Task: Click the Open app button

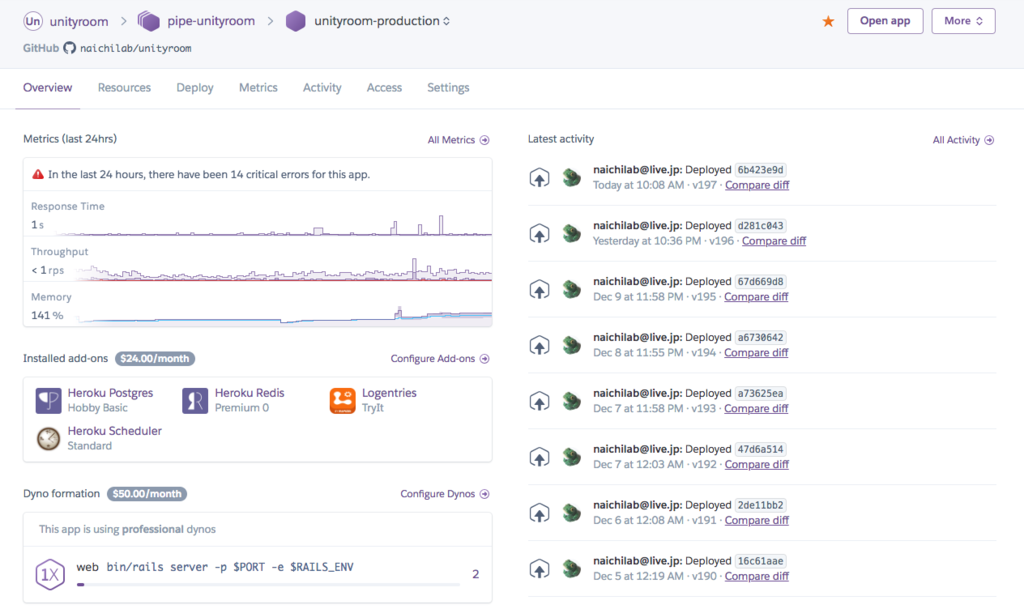Action: coord(885,21)
